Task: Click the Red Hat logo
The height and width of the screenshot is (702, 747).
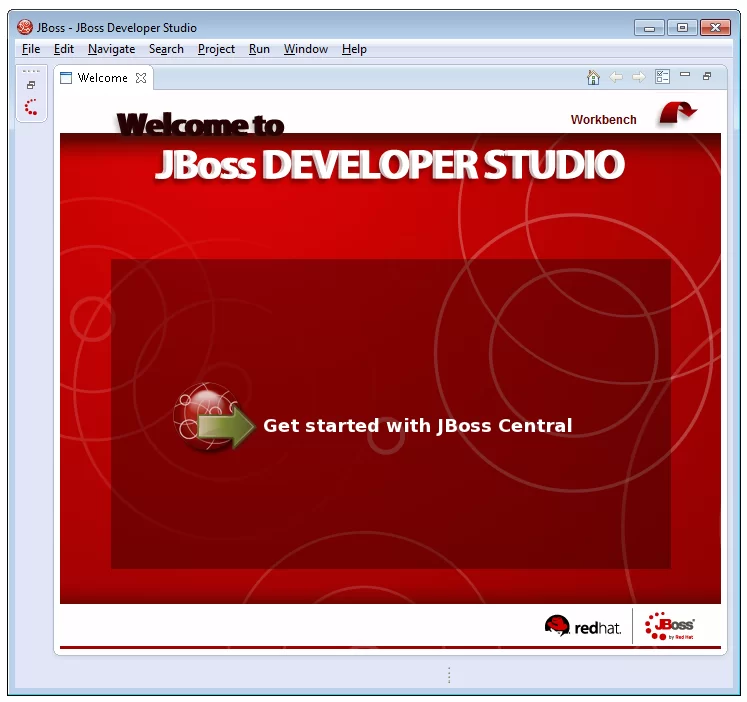Action: pos(583,626)
